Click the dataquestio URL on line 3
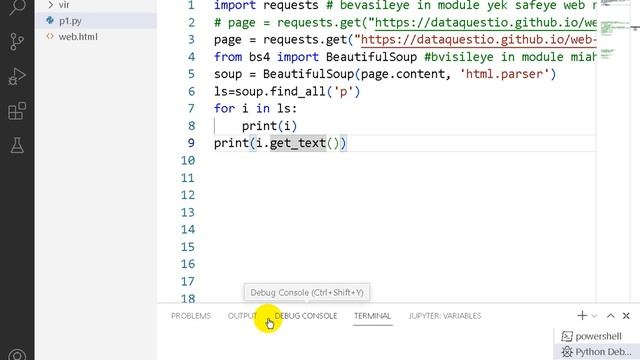Image resolution: width=640 pixels, height=360 pixels. pos(479,40)
